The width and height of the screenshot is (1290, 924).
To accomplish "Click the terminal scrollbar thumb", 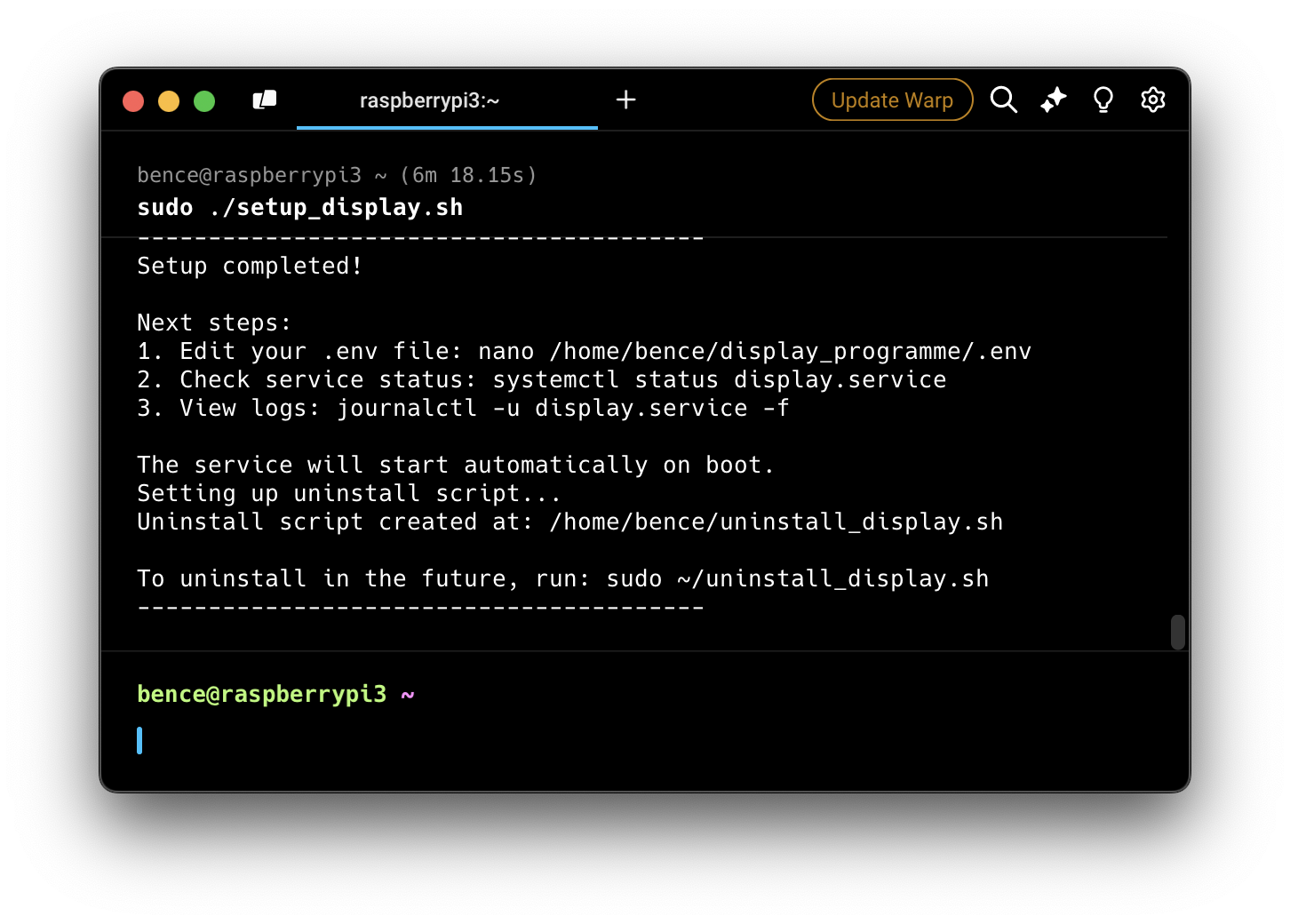I will pos(1178,633).
